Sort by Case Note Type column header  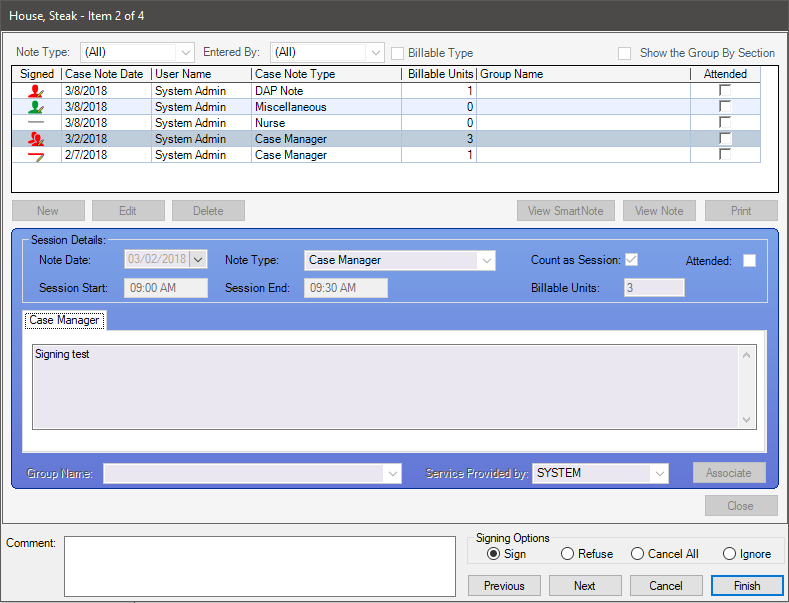click(326, 74)
